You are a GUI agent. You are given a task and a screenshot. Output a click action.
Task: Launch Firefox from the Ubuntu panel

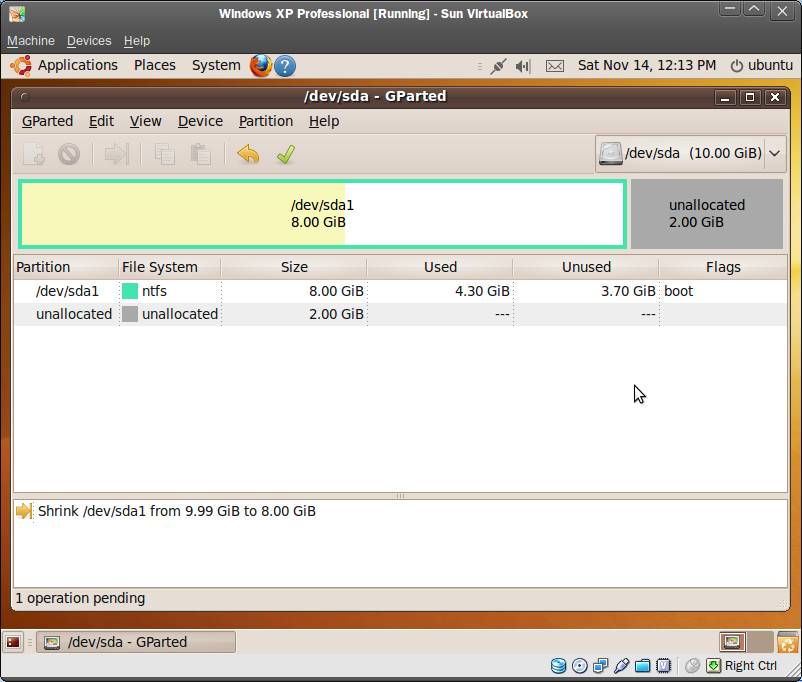260,65
